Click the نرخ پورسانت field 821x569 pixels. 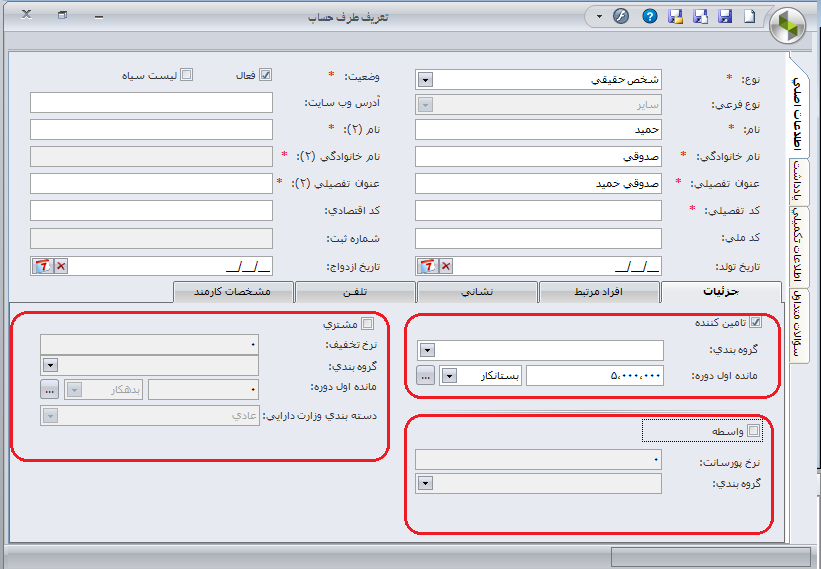(x=538, y=460)
